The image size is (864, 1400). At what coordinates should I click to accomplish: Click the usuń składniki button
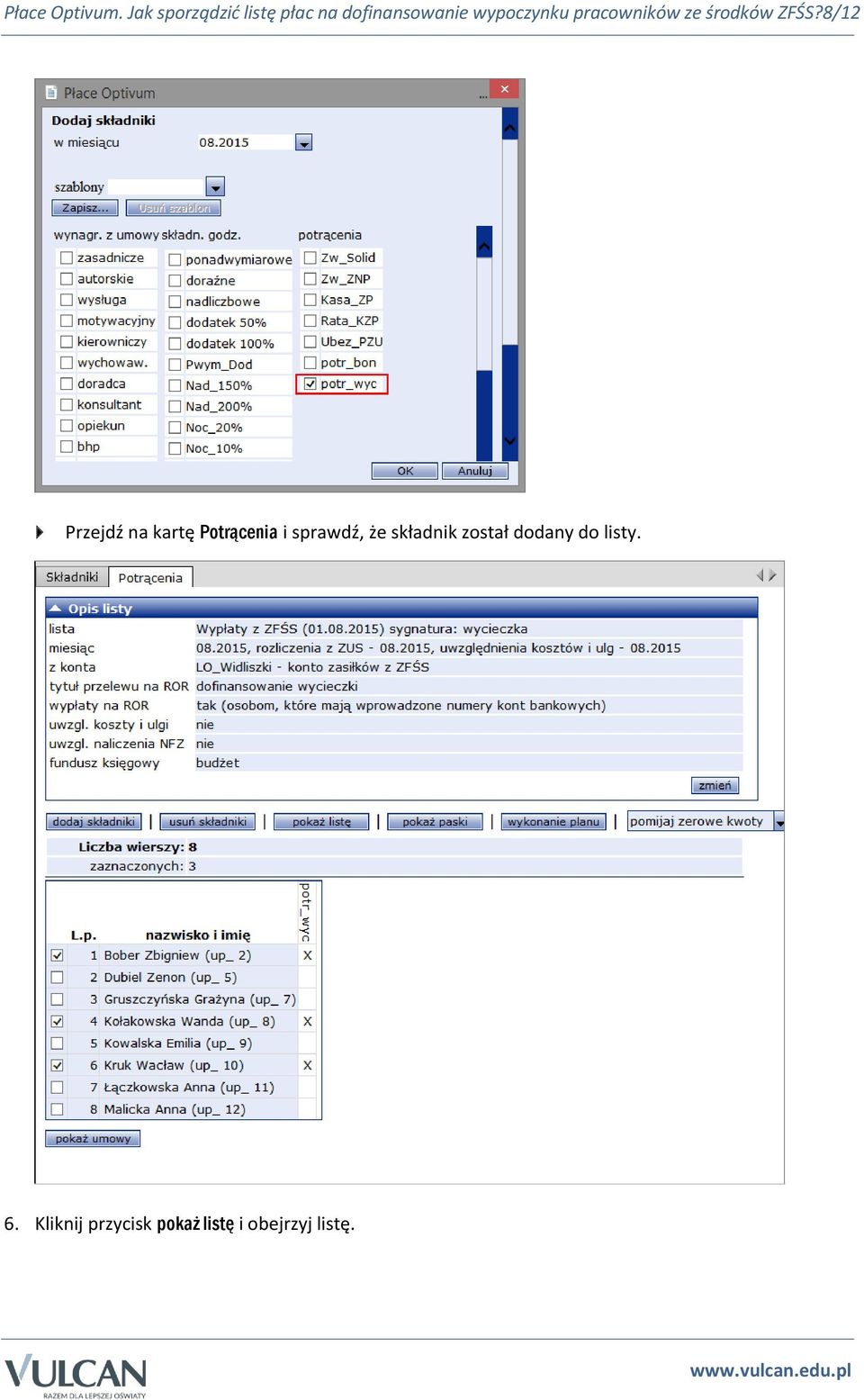pyautogui.click(x=208, y=821)
